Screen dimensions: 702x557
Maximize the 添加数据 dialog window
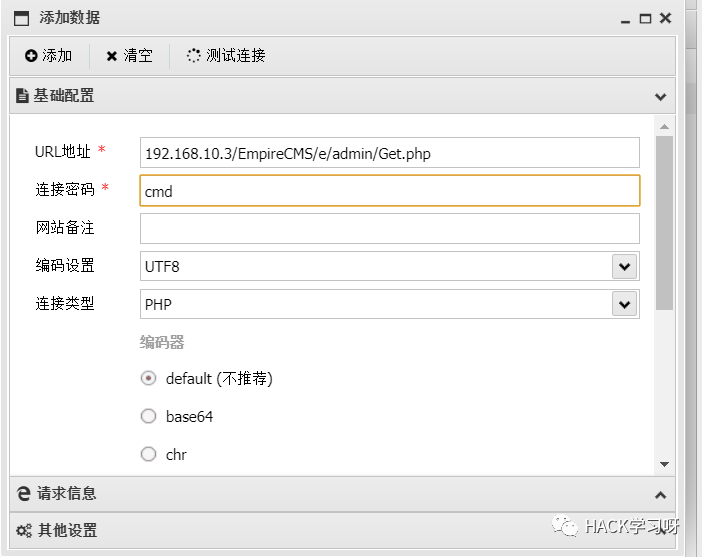(645, 19)
